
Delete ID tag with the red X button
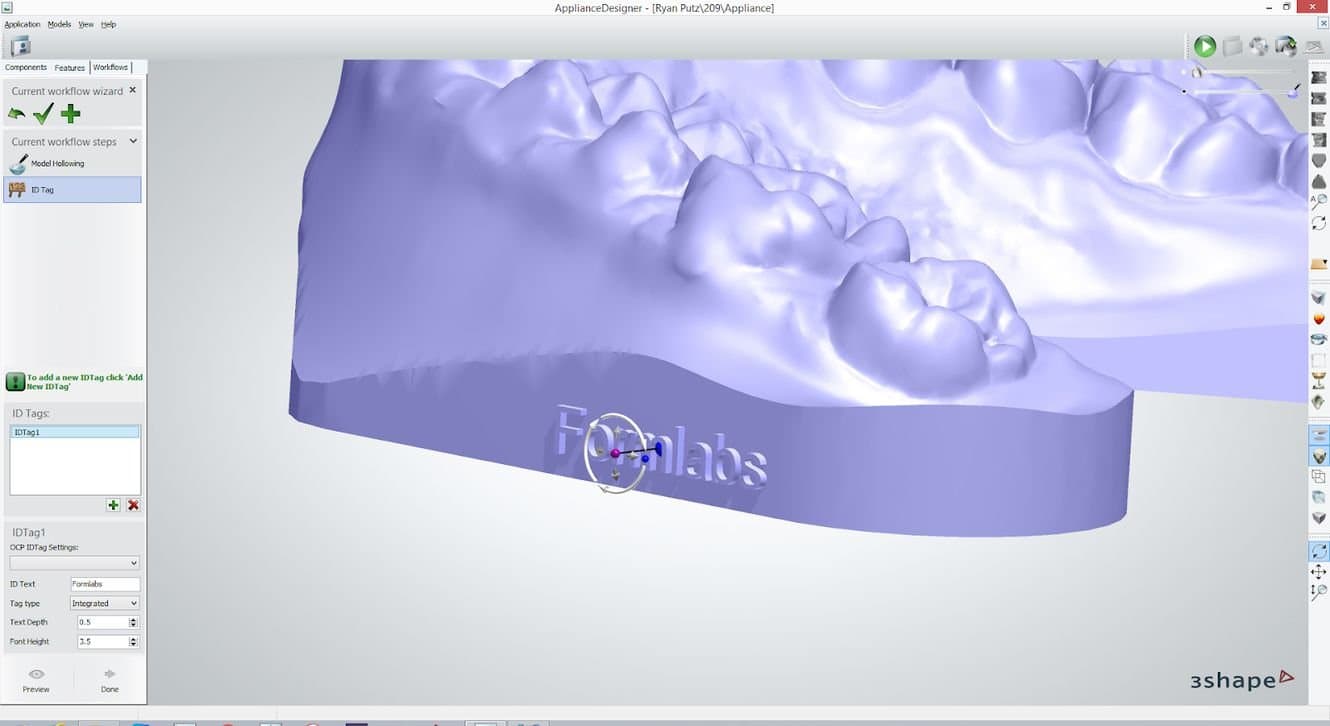tap(133, 505)
